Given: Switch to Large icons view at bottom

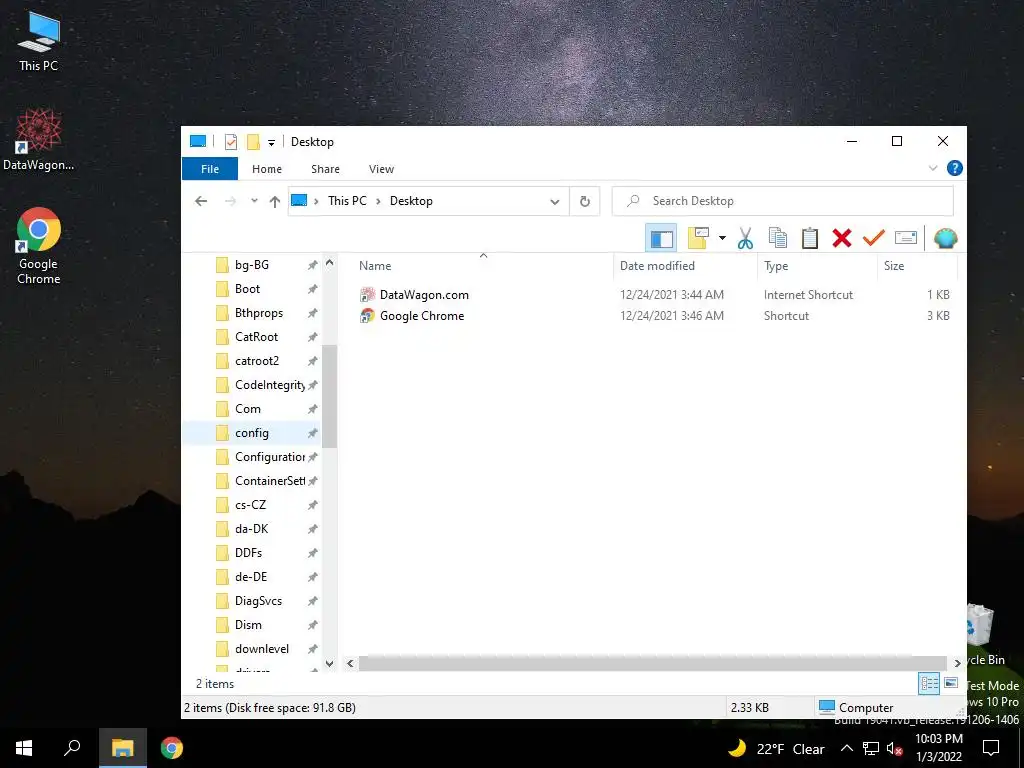Looking at the screenshot, I should pyautogui.click(x=951, y=684).
